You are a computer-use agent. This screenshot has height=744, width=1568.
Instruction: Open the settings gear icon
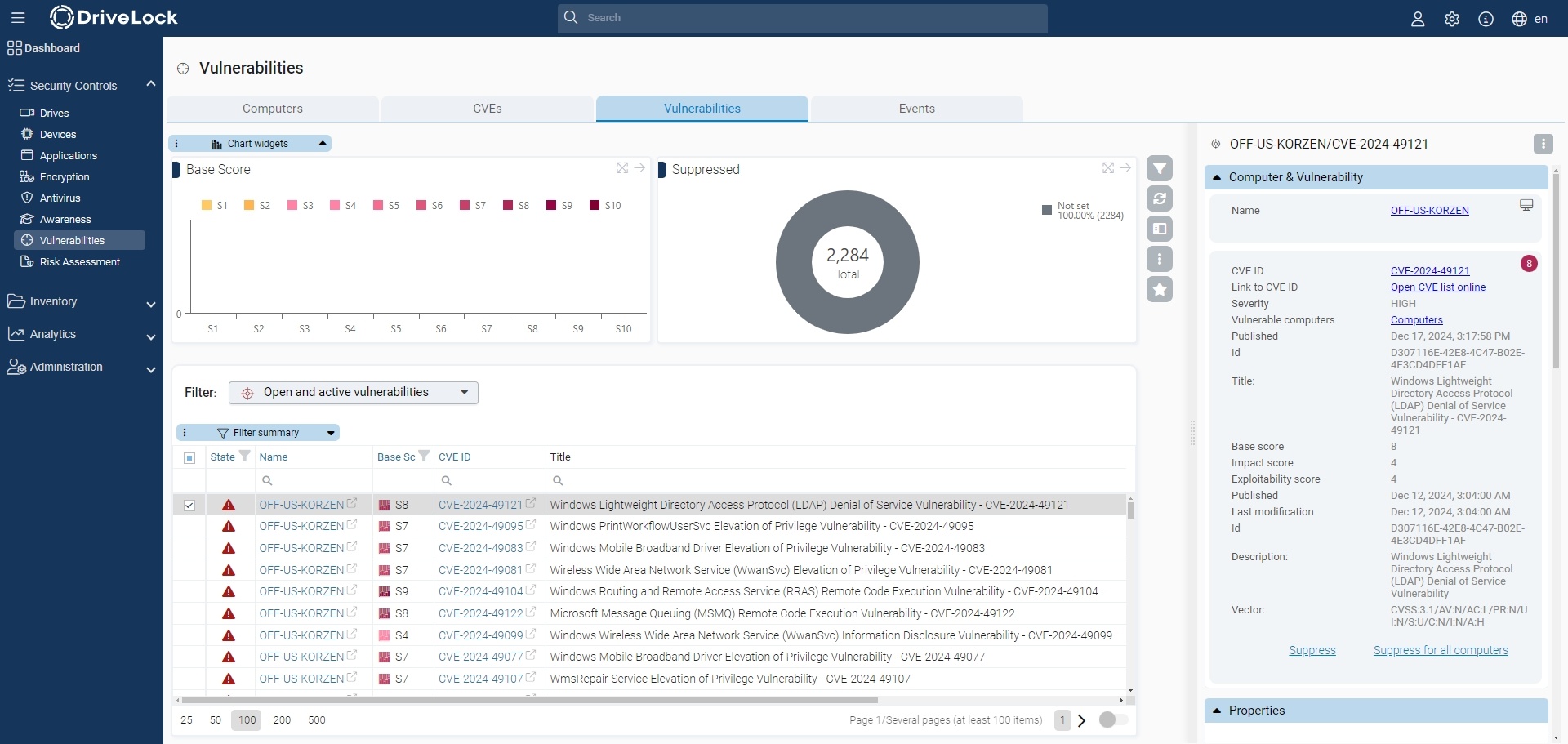(x=1452, y=19)
